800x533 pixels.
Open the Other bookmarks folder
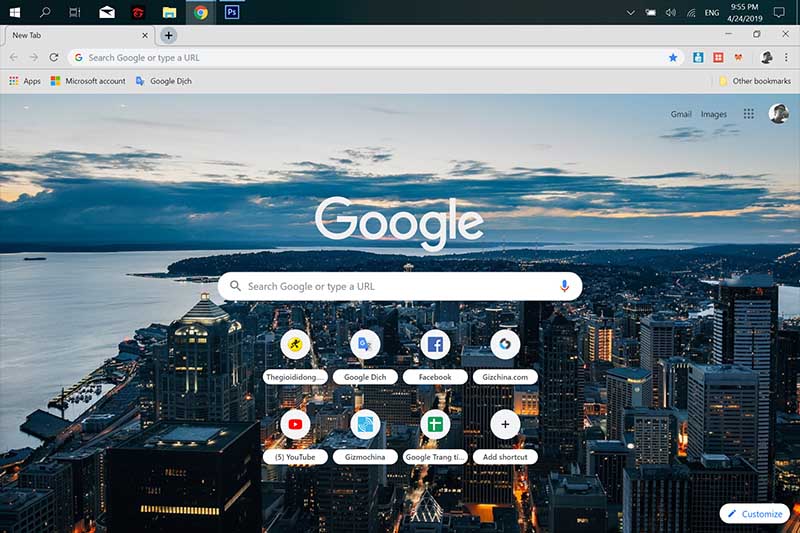(755, 81)
